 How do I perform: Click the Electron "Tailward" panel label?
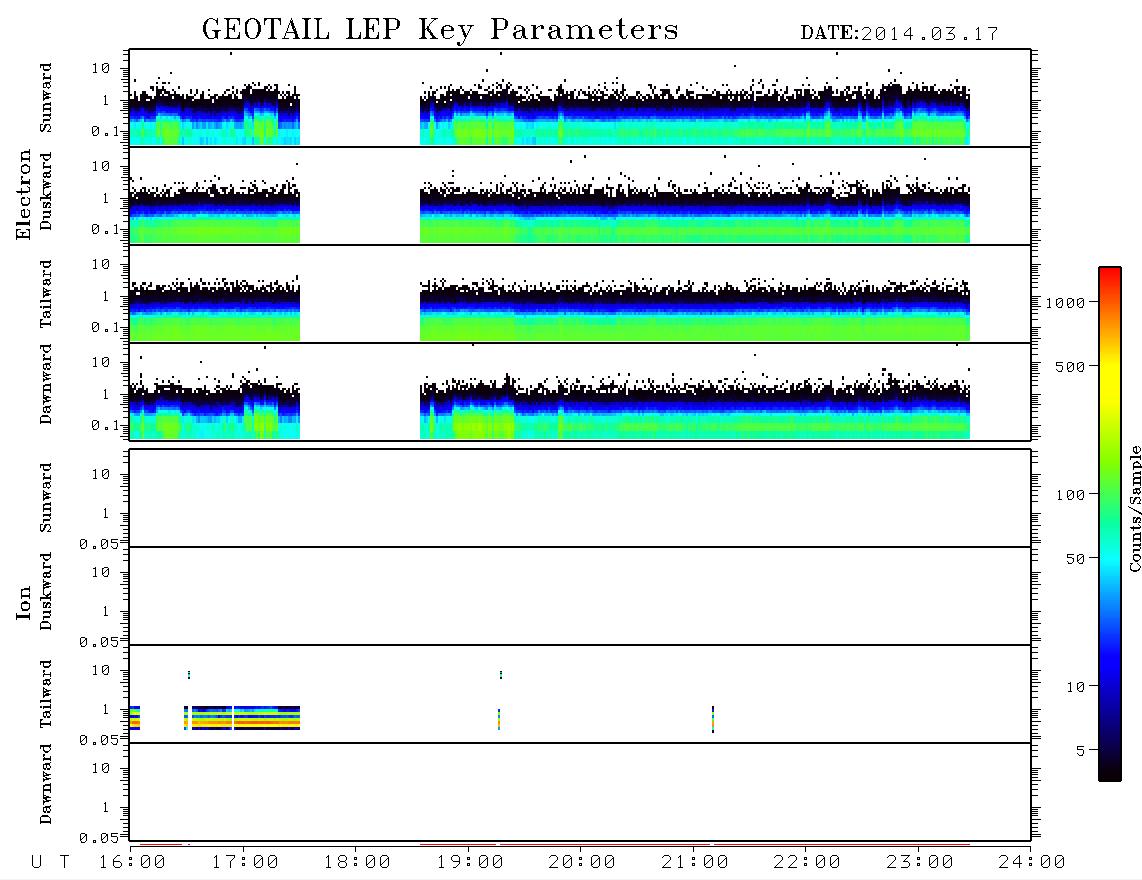(46, 294)
